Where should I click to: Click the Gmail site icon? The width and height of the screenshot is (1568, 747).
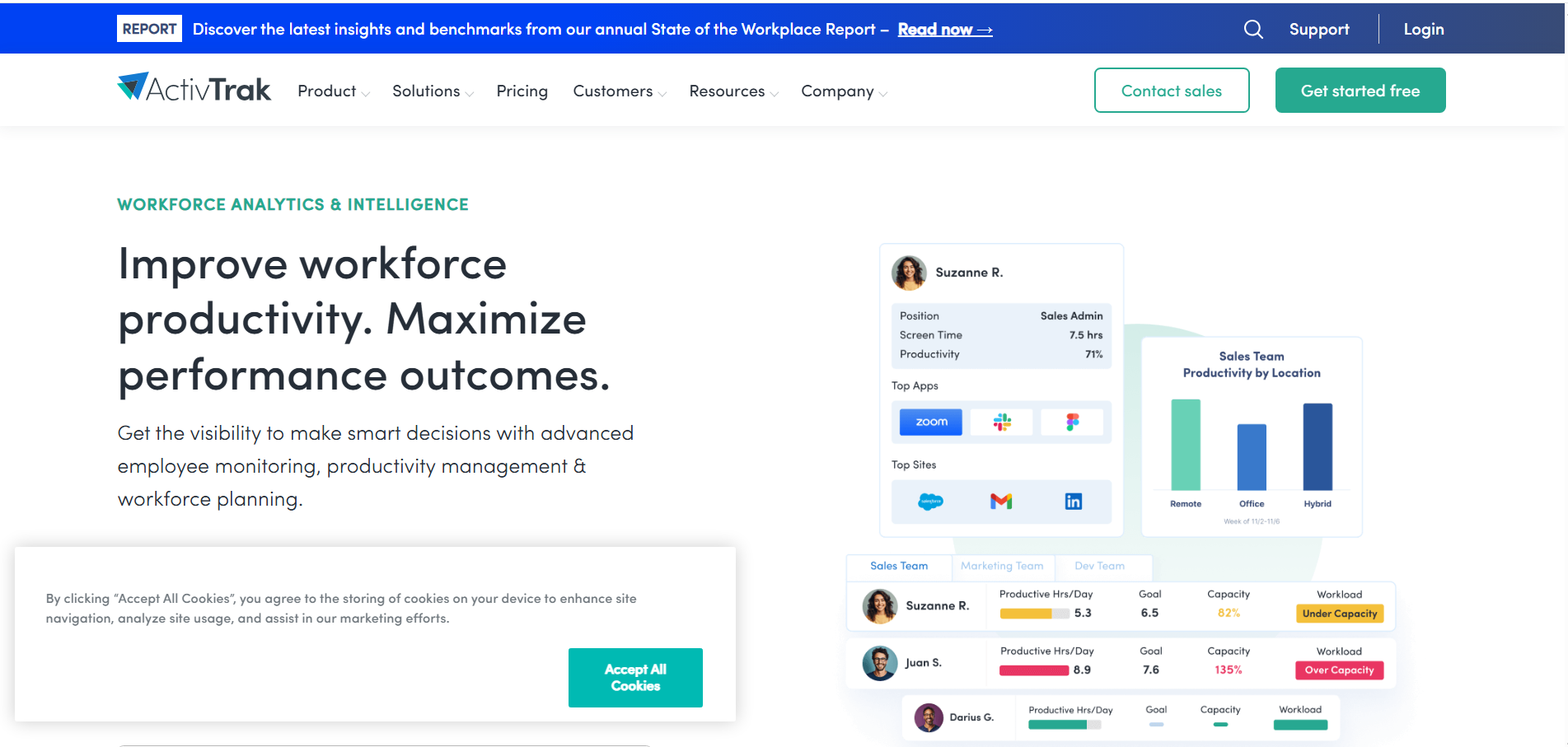(x=1001, y=502)
